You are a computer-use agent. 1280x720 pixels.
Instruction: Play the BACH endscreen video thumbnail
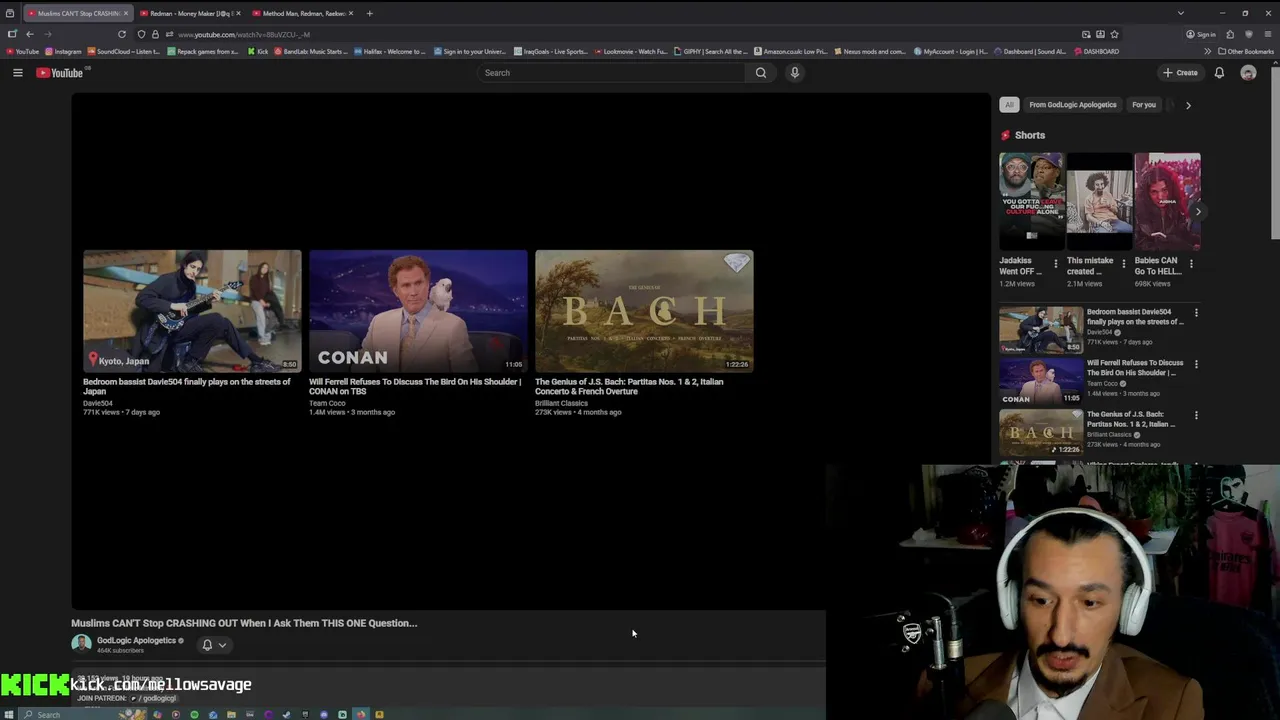tap(644, 311)
